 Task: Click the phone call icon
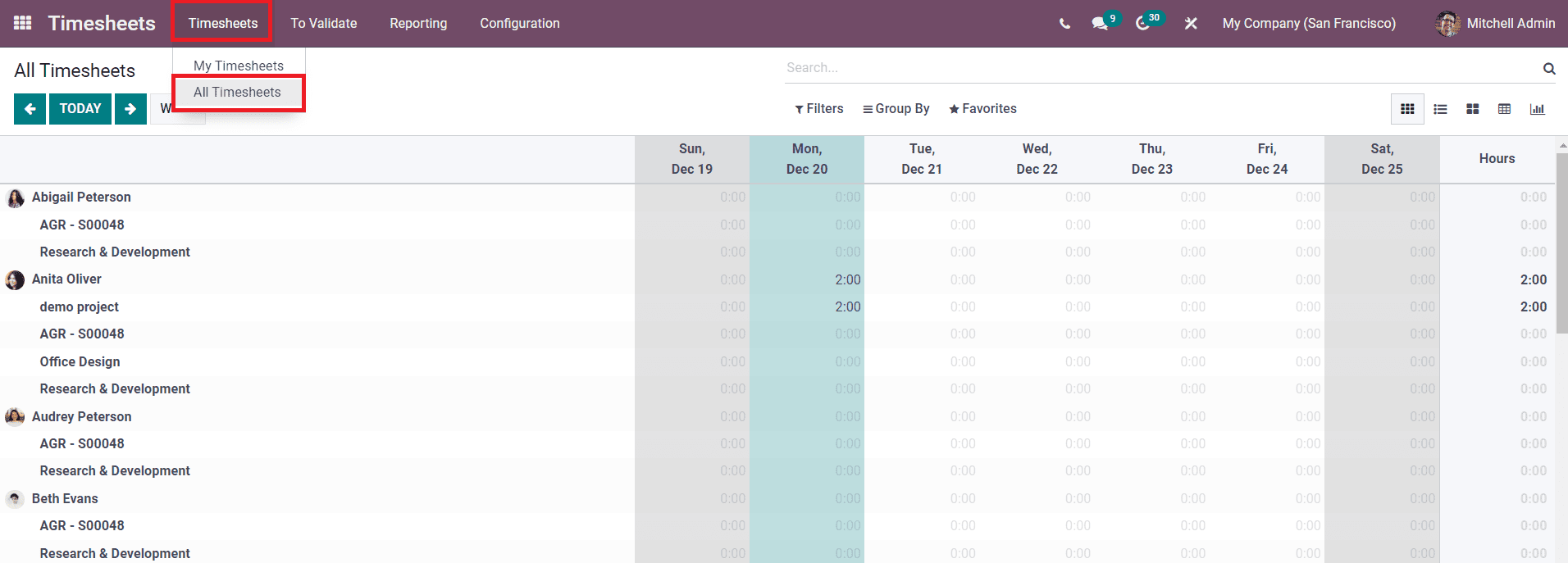coord(1064,24)
